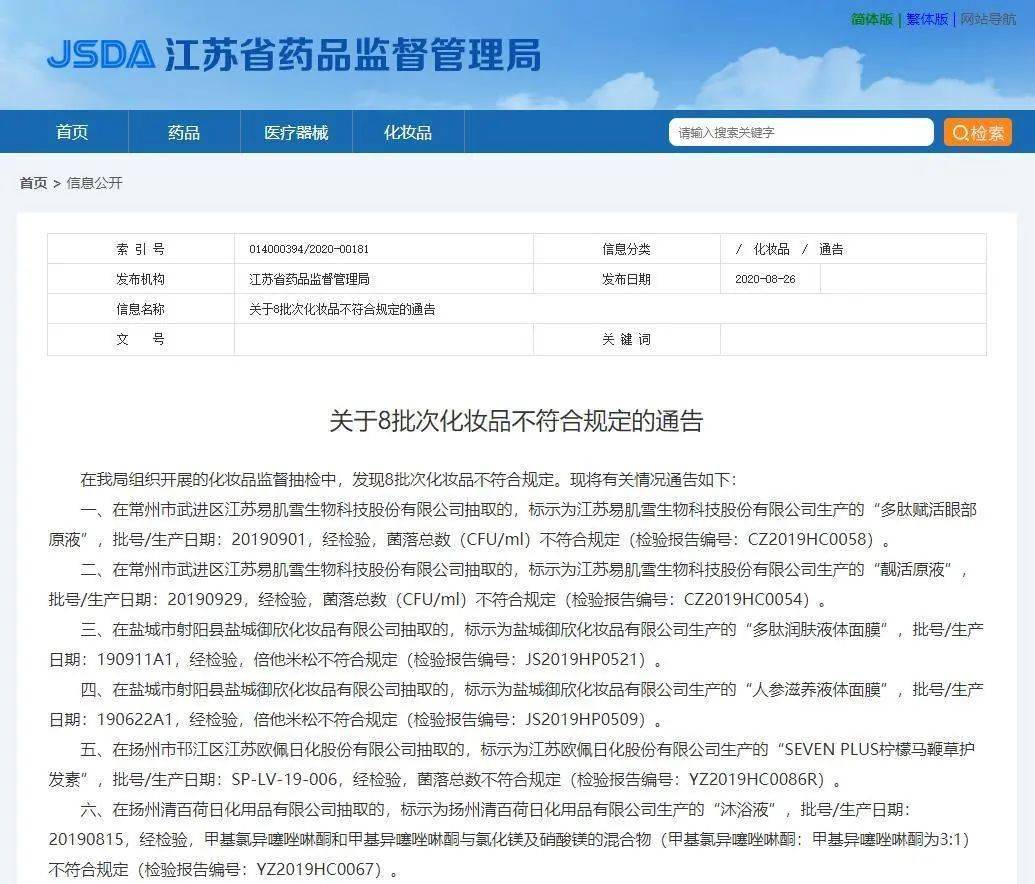
Task: Click product name 多肽润肤液体面膜
Action: click(x=817, y=629)
